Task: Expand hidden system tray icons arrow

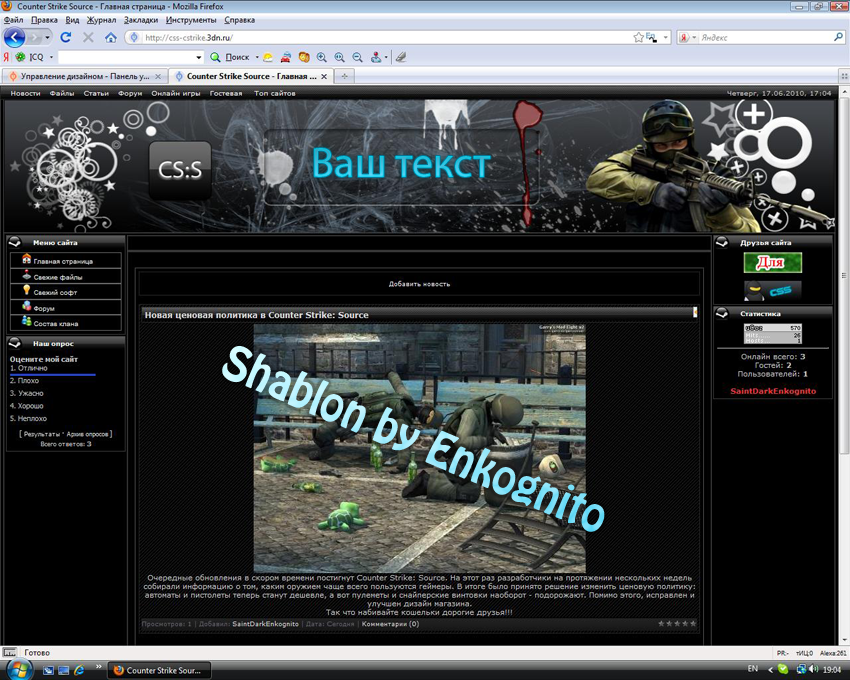Action: [x=770, y=670]
